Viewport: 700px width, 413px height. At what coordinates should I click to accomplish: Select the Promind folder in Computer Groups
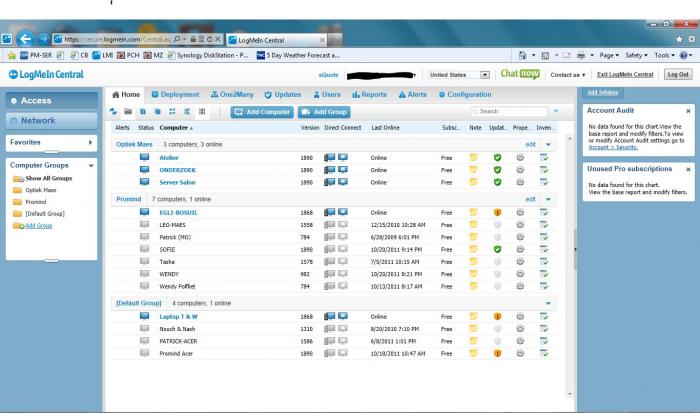(29, 202)
